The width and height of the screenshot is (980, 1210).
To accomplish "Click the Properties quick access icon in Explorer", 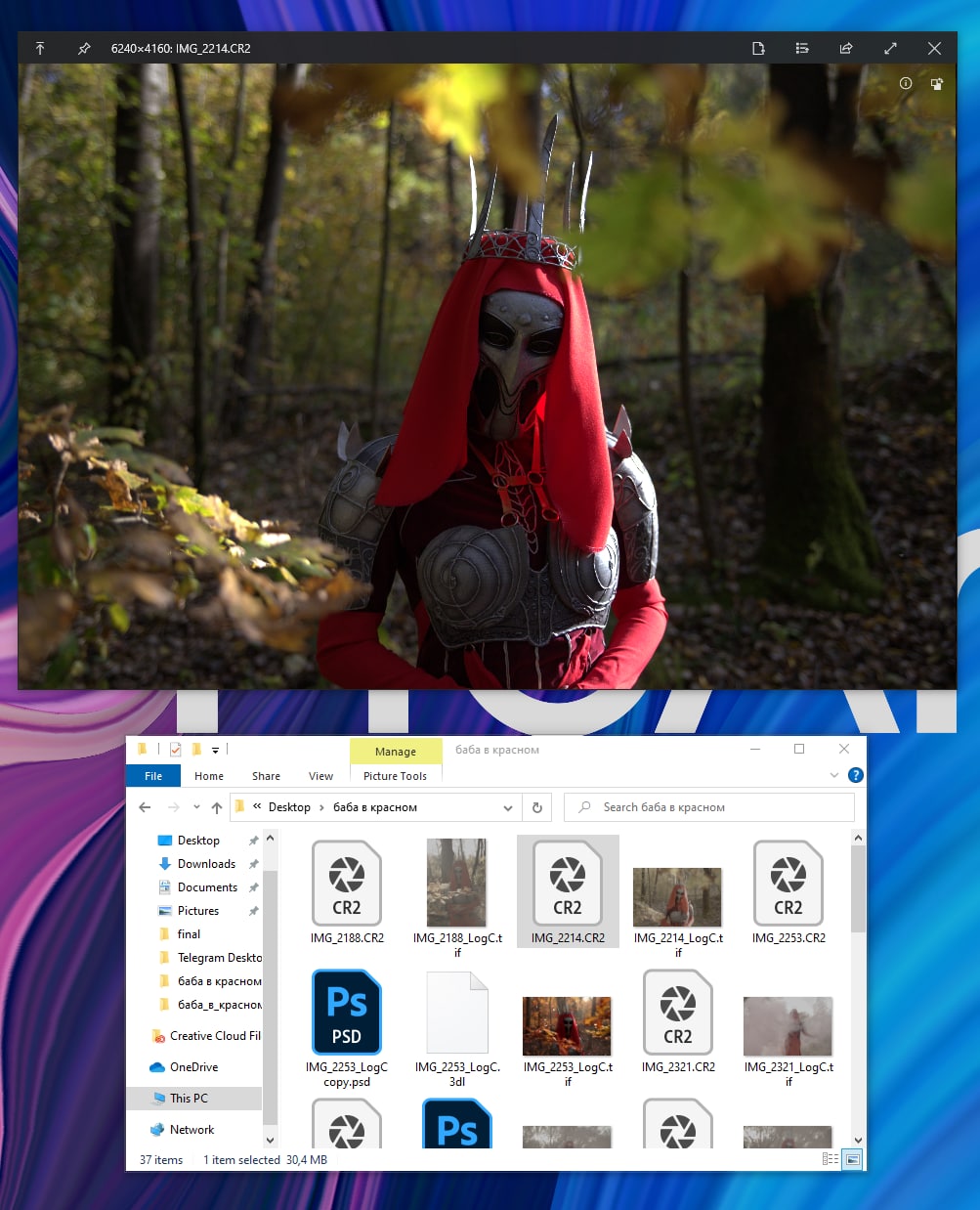I will pyautogui.click(x=176, y=750).
